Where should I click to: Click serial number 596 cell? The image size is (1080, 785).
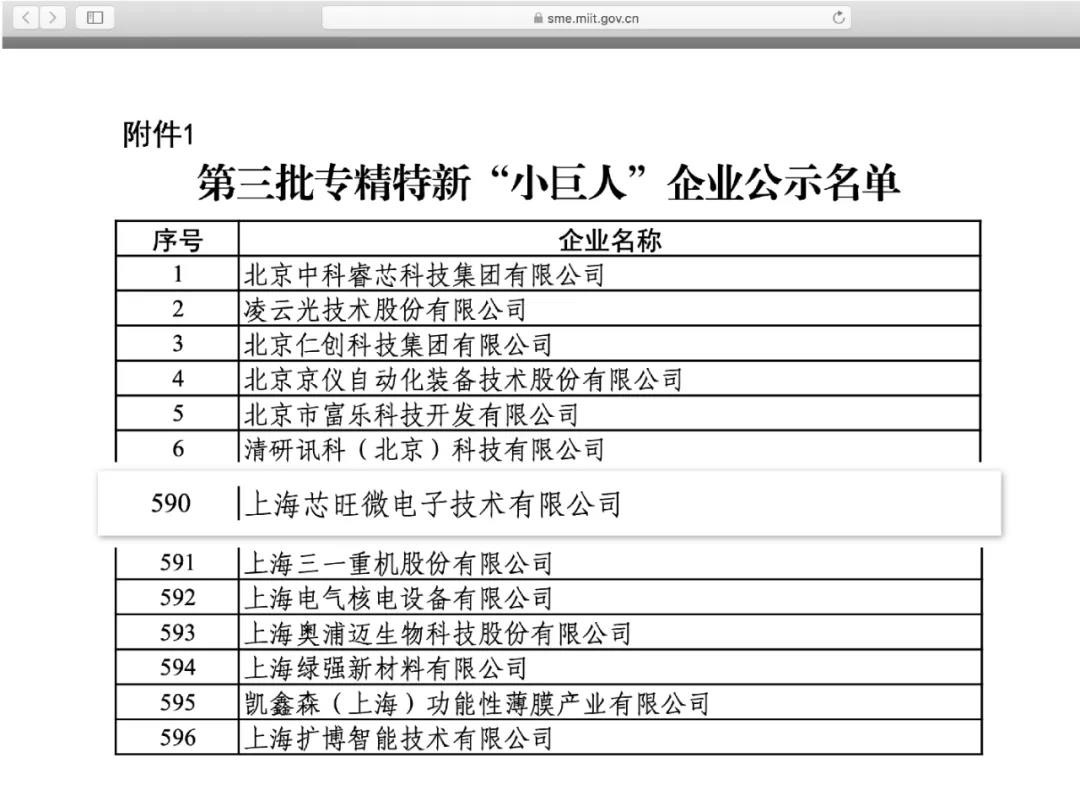(178, 737)
